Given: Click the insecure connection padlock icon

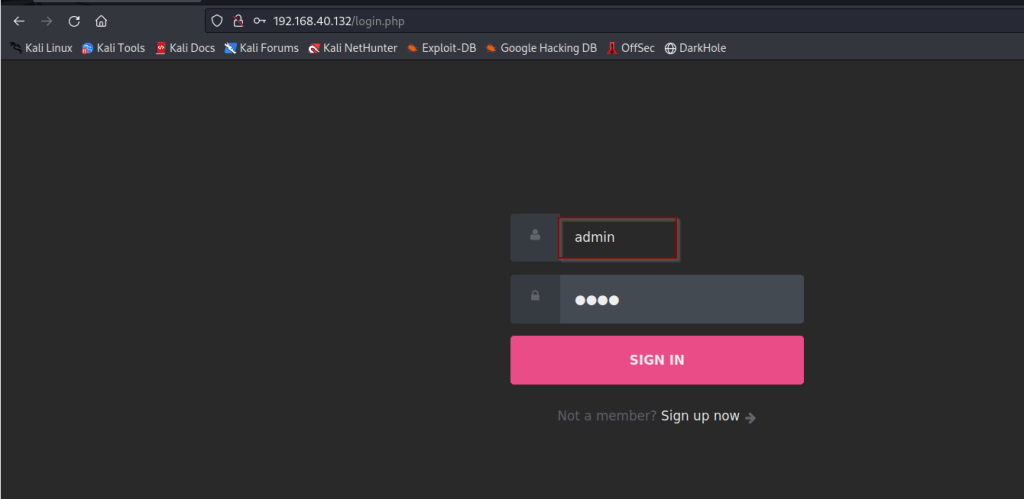Looking at the screenshot, I should (238, 21).
